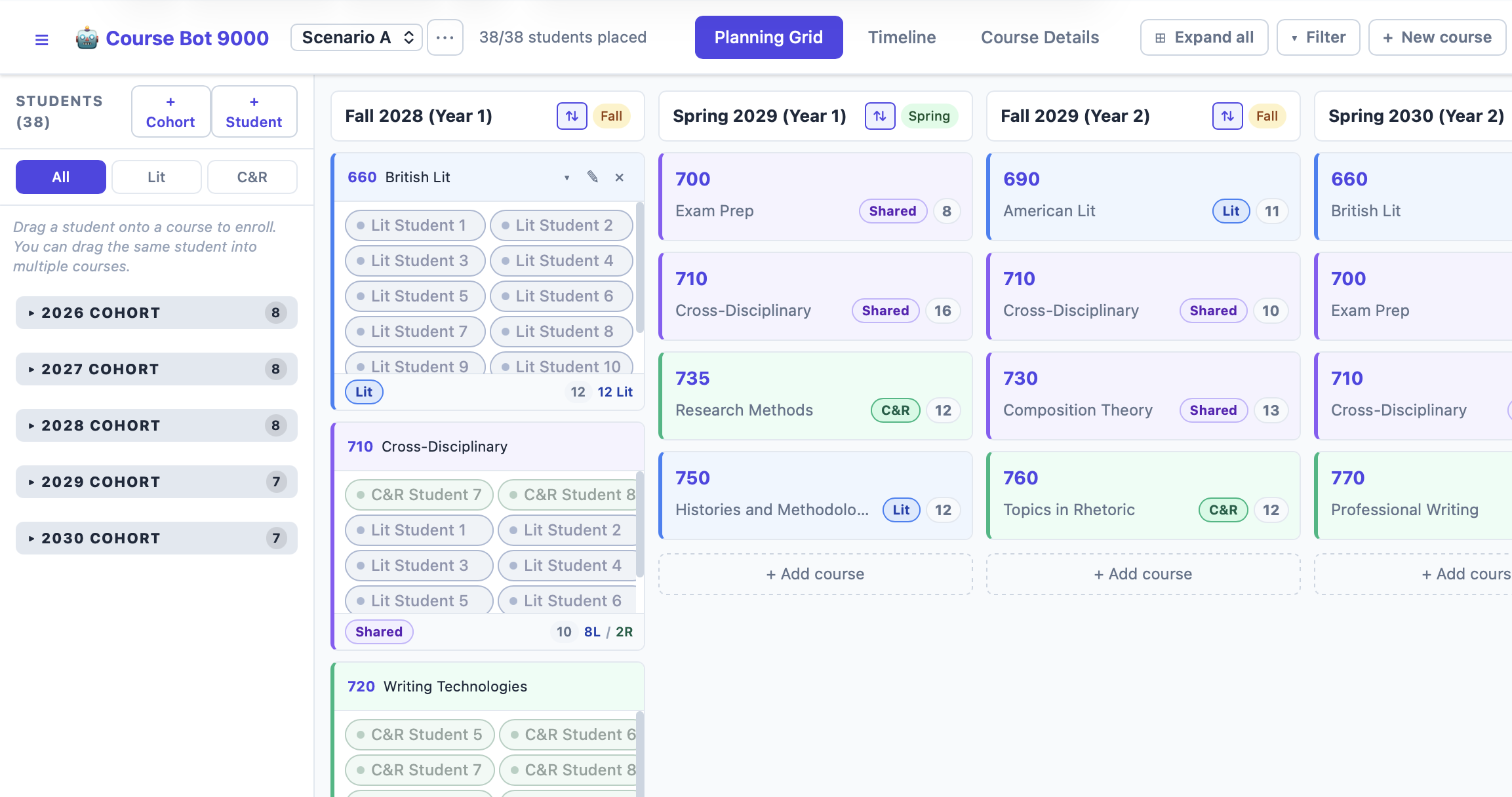
Task: Click the sort icon for Spring 2029
Action: pos(880,116)
